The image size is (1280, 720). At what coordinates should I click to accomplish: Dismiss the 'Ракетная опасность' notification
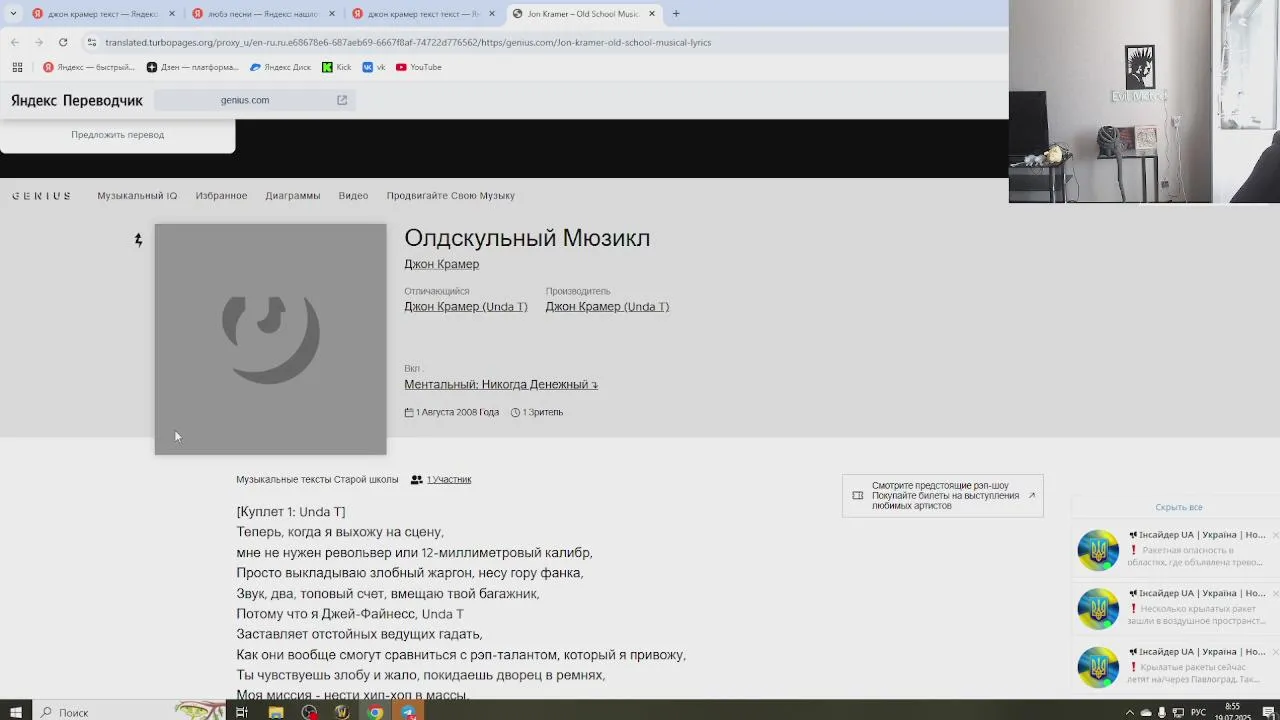click(1275, 535)
